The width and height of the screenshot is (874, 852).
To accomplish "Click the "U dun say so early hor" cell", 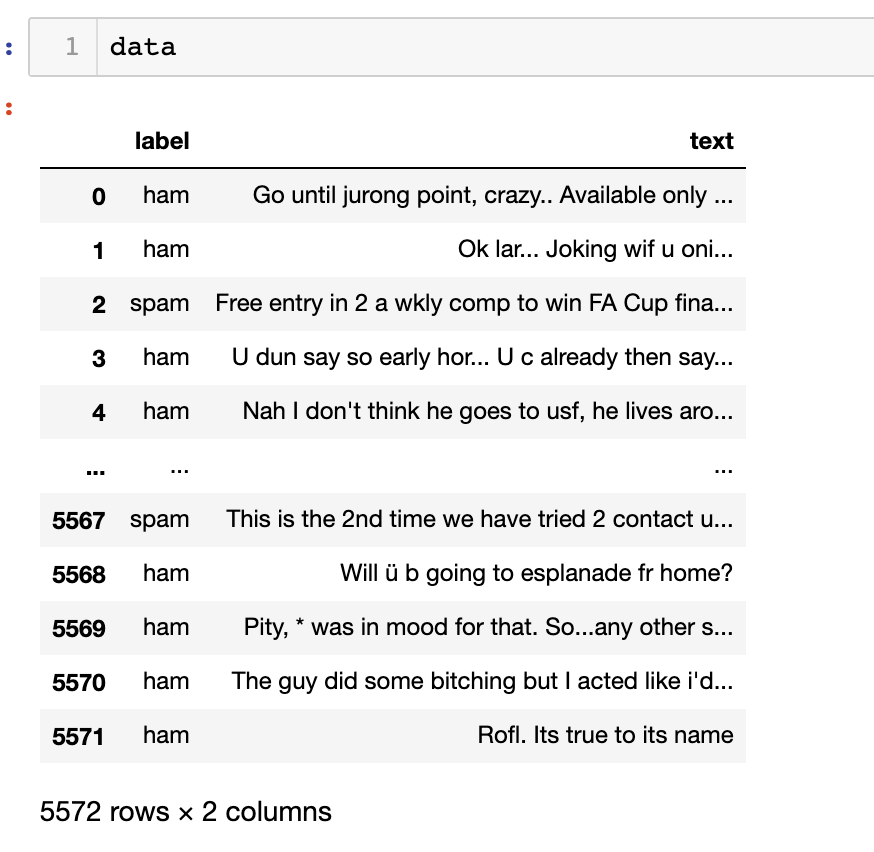I will click(x=482, y=357).
